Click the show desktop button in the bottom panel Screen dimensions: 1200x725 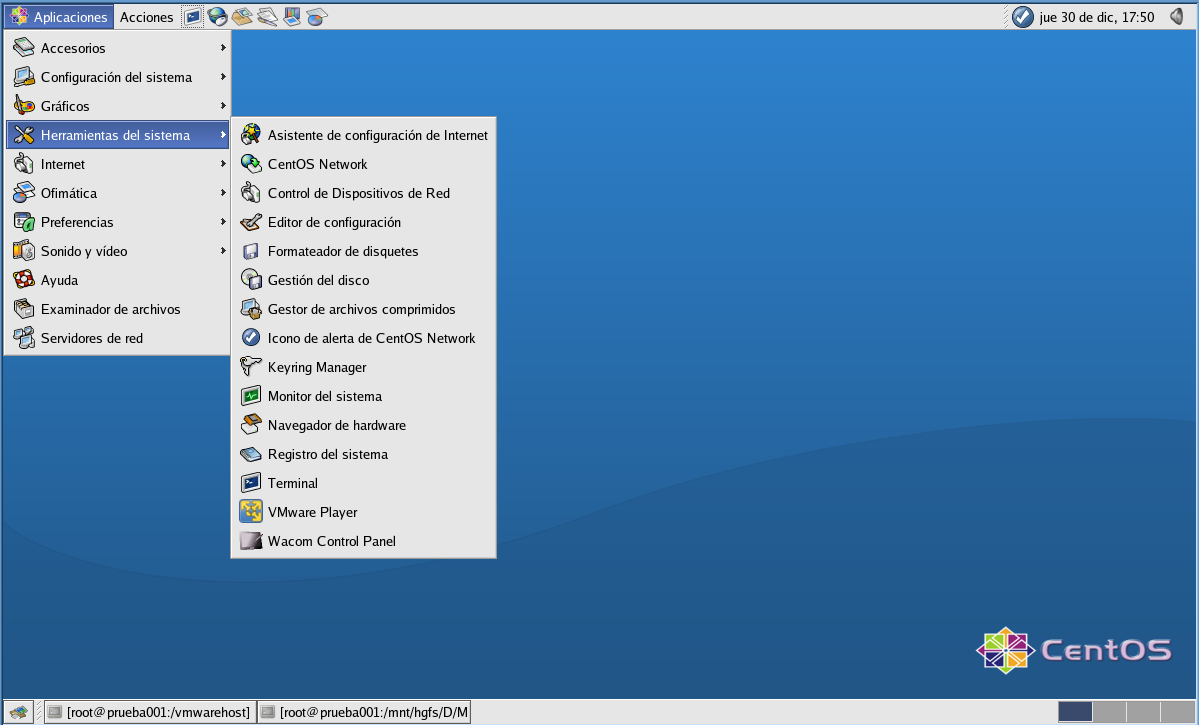[x=19, y=711]
